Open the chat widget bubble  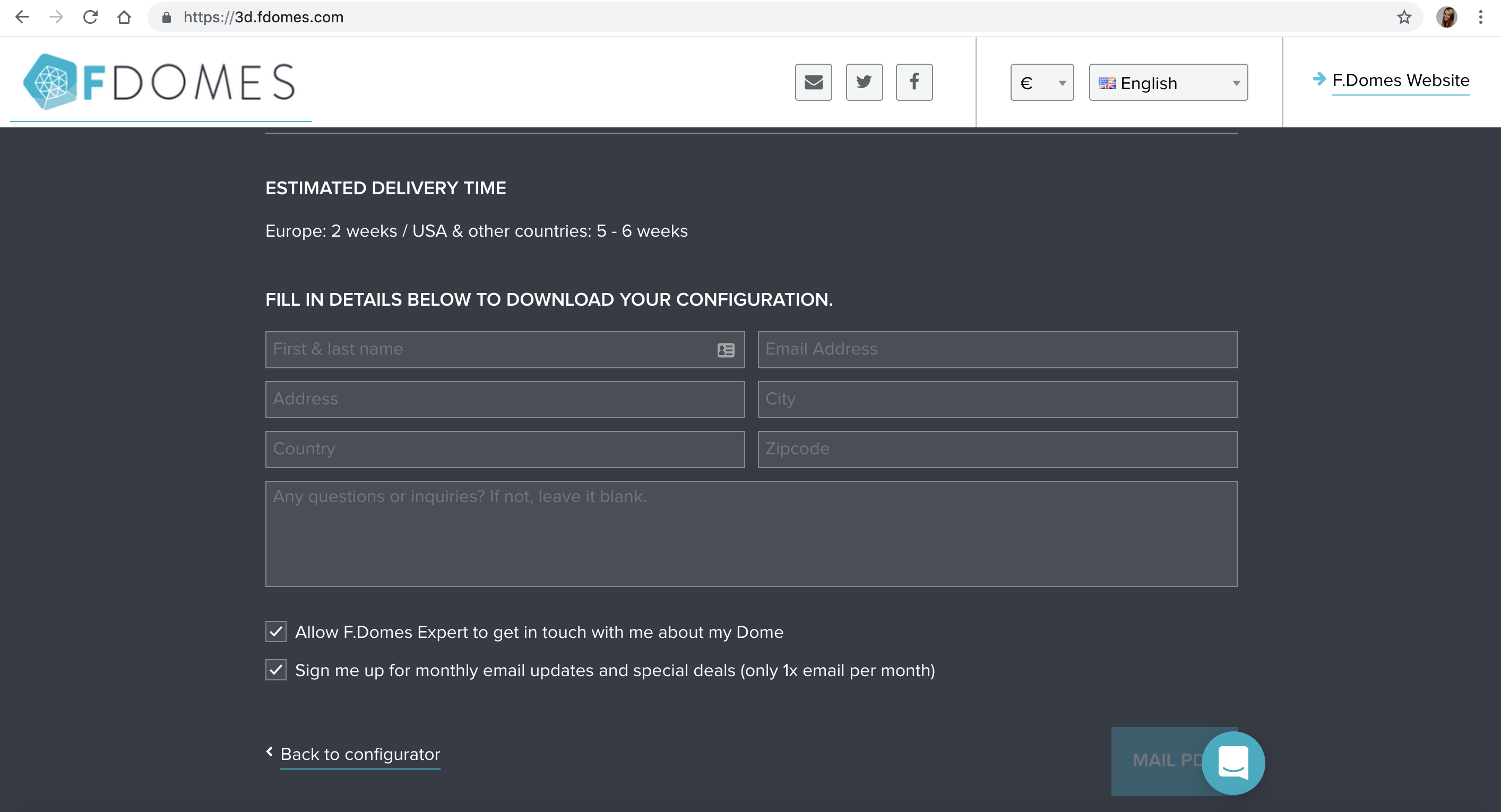(1233, 763)
